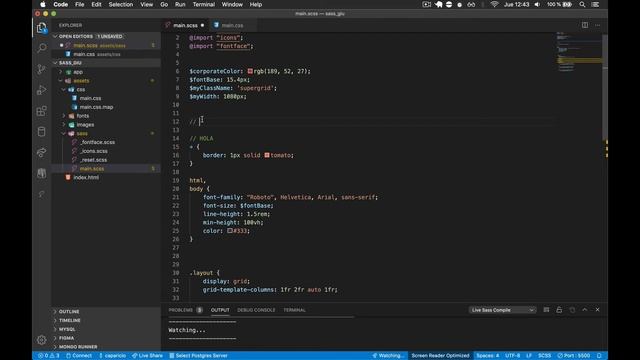
Task: Toggle output auto-scroll lock icon
Action: tap(559, 310)
